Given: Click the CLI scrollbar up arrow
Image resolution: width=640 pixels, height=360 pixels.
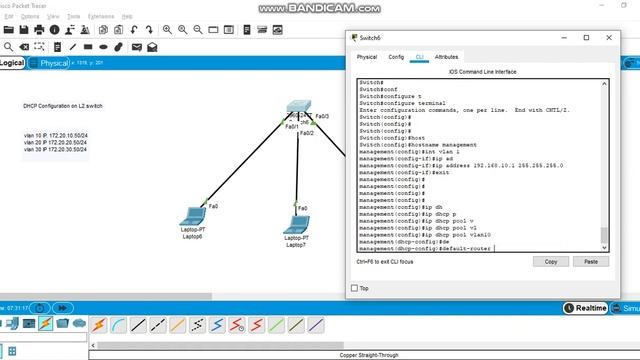Looking at the screenshot, I should 604,84.
